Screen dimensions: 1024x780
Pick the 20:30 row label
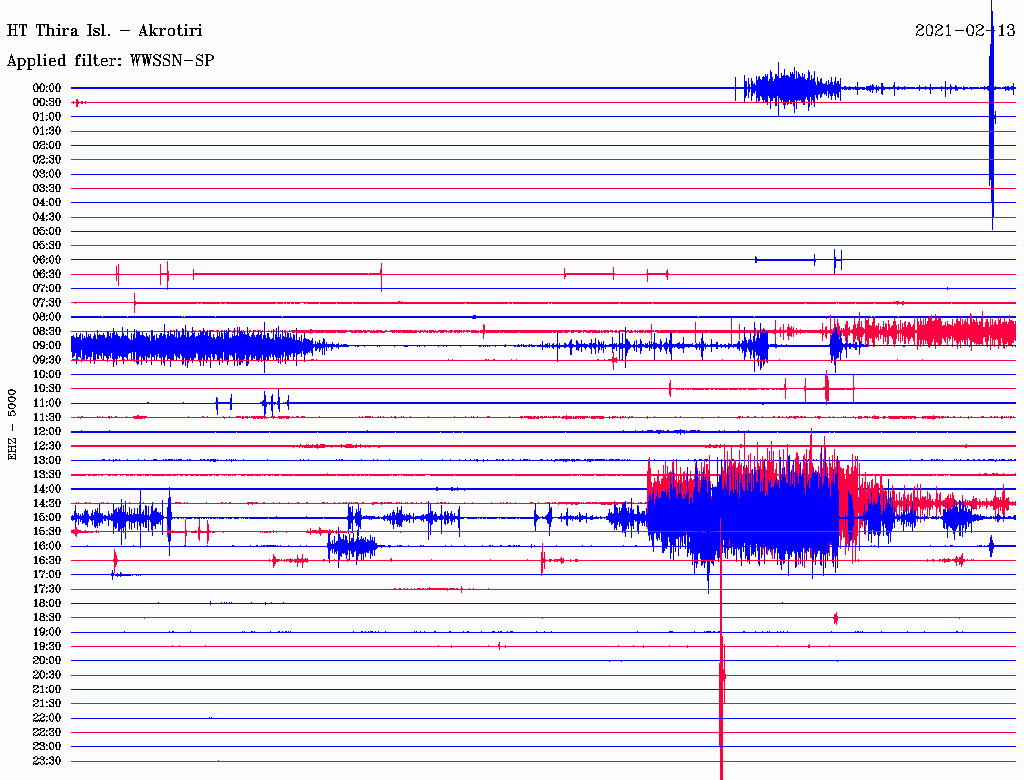[47, 675]
